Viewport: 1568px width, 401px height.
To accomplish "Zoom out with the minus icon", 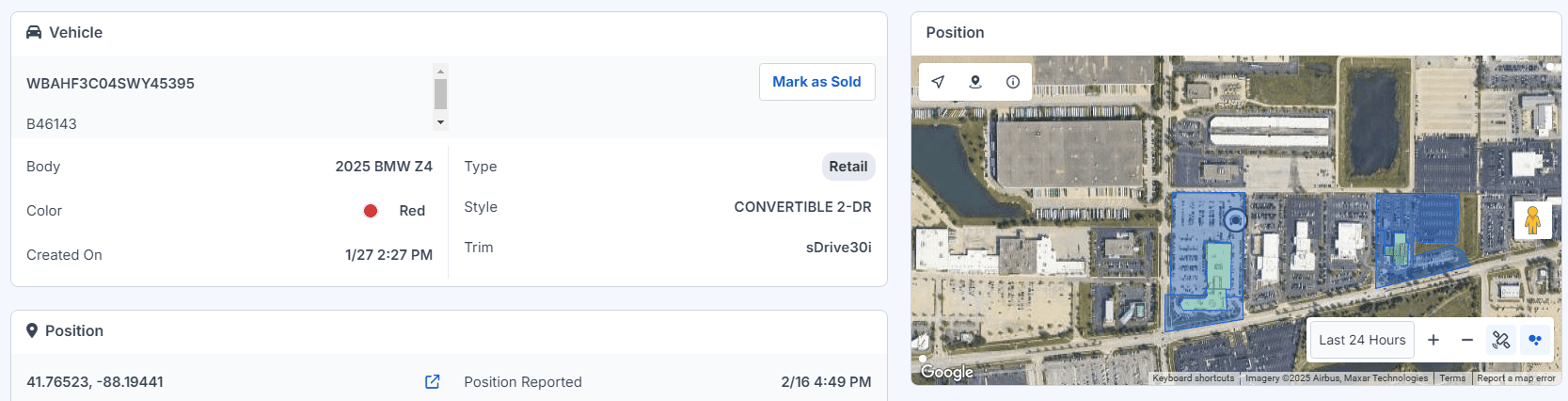I will (x=1467, y=340).
